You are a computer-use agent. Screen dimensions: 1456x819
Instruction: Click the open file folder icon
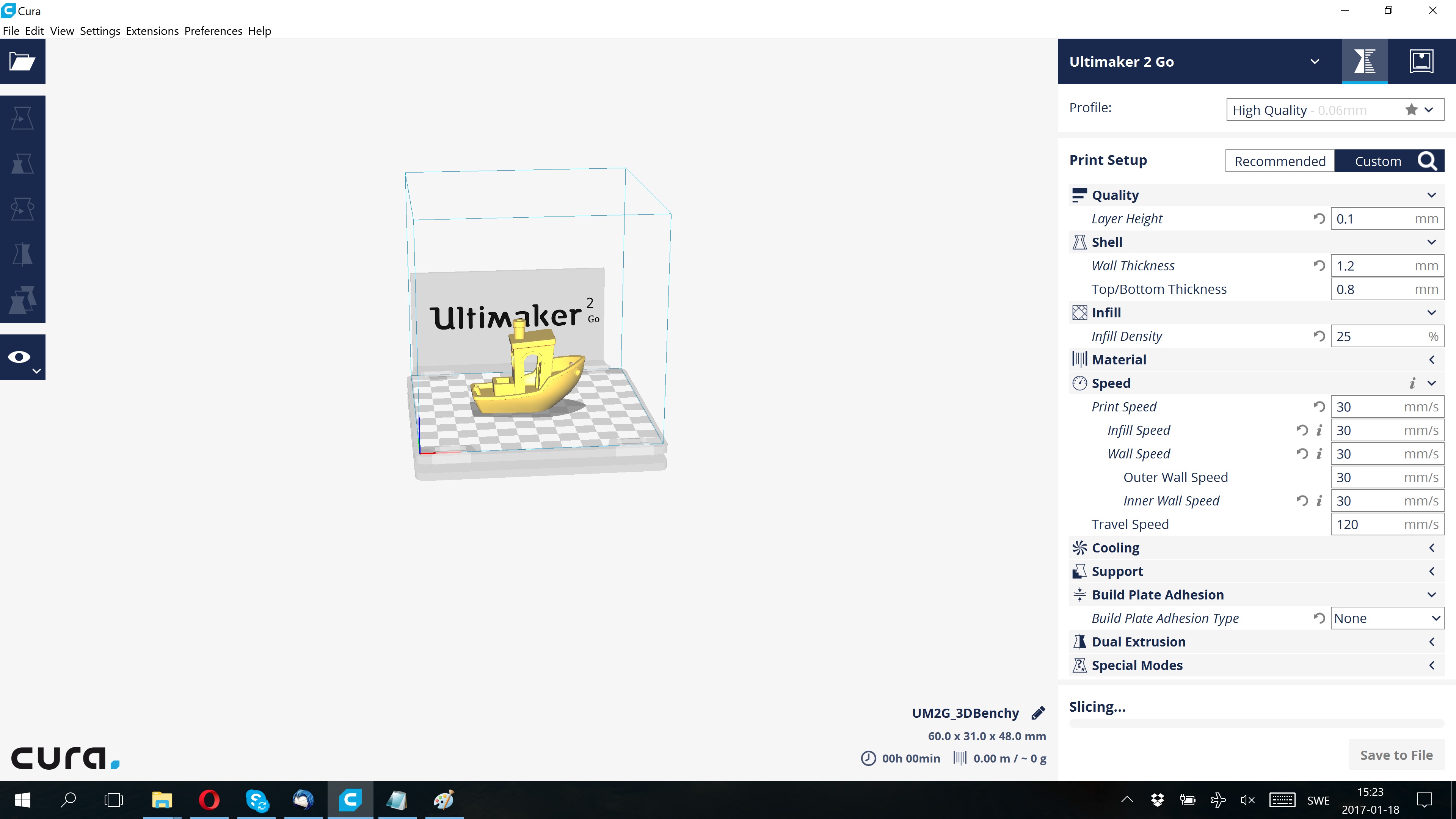coord(23,61)
